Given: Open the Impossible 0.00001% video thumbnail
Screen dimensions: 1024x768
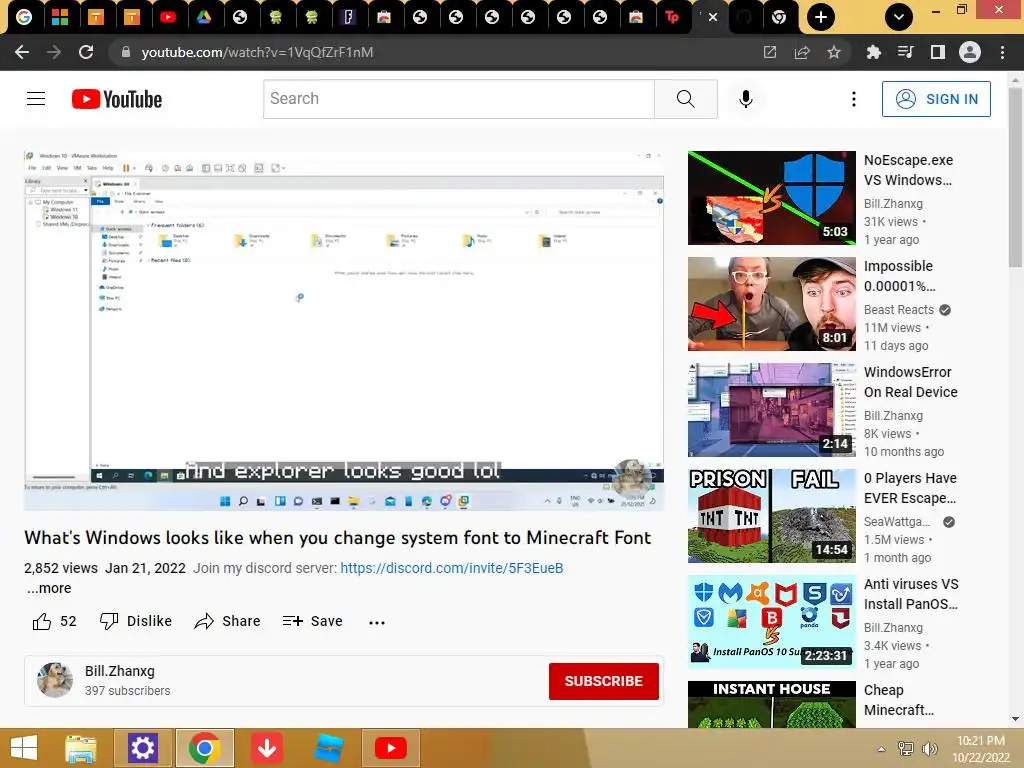Looking at the screenshot, I should [x=771, y=304].
